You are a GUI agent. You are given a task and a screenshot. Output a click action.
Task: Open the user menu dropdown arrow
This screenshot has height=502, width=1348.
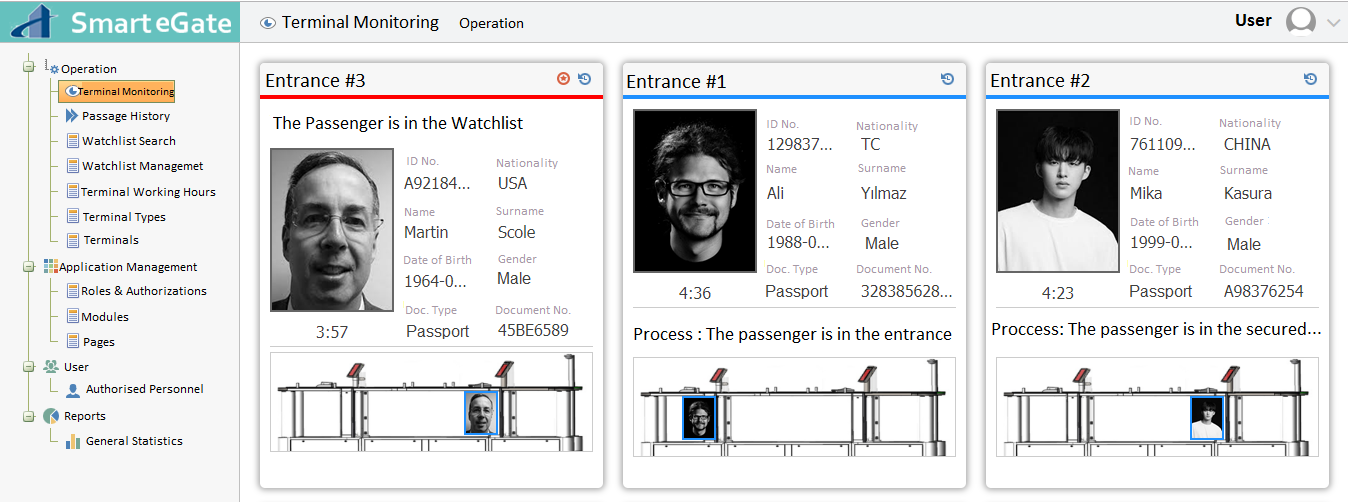click(1332, 24)
